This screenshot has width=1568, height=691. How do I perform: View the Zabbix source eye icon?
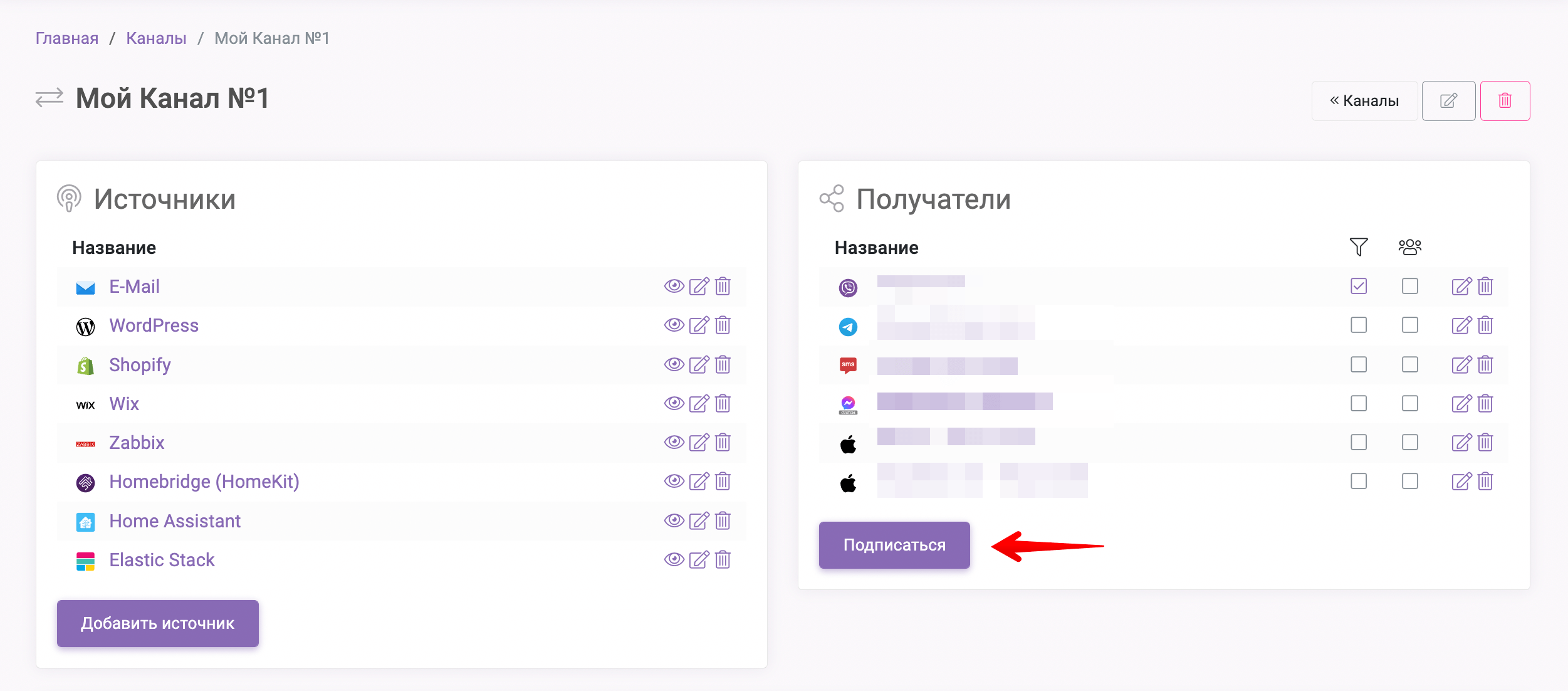click(674, 442)
